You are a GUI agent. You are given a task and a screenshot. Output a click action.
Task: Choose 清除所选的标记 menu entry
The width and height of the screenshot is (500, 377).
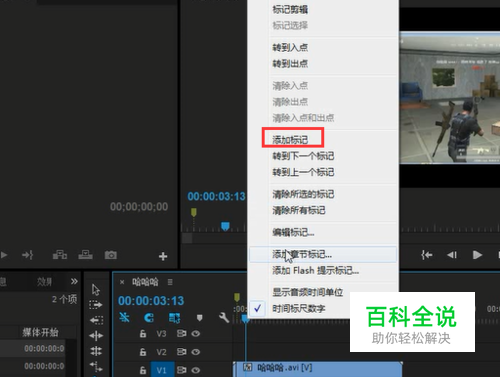[303, 194]
